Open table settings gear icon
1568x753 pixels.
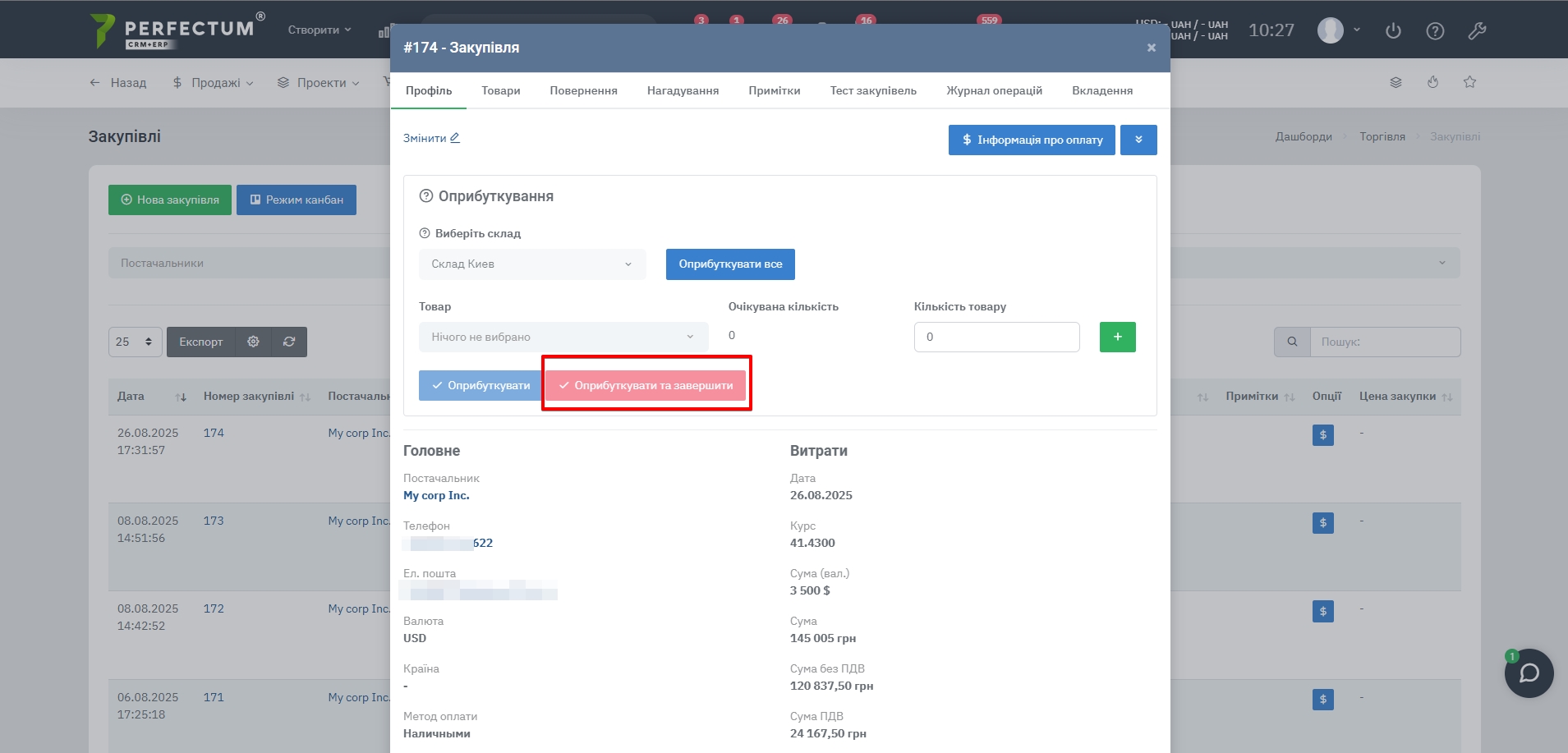(x=253, y=342)
